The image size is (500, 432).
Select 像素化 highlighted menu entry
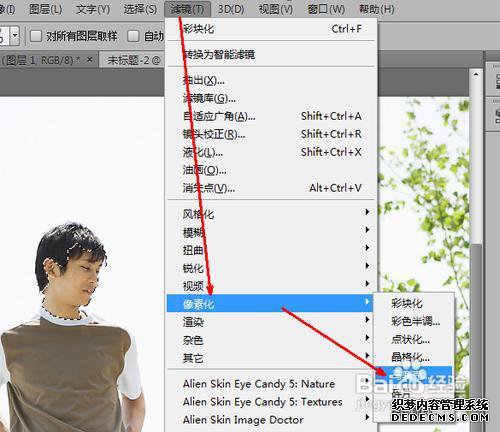[x=270, y=303]
